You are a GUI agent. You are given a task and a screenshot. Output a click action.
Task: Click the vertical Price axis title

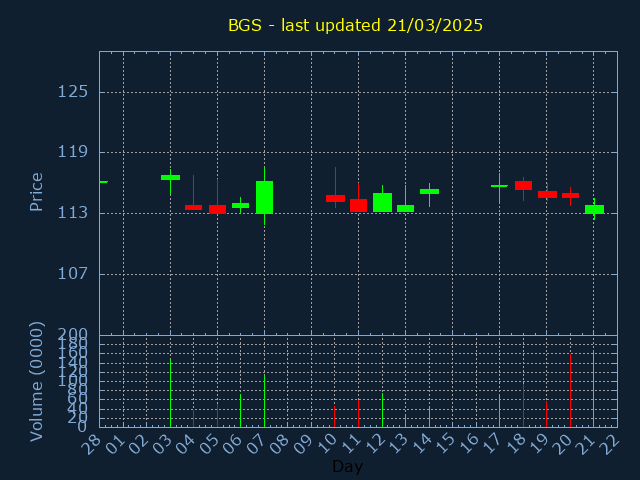[x=36, y=192]
